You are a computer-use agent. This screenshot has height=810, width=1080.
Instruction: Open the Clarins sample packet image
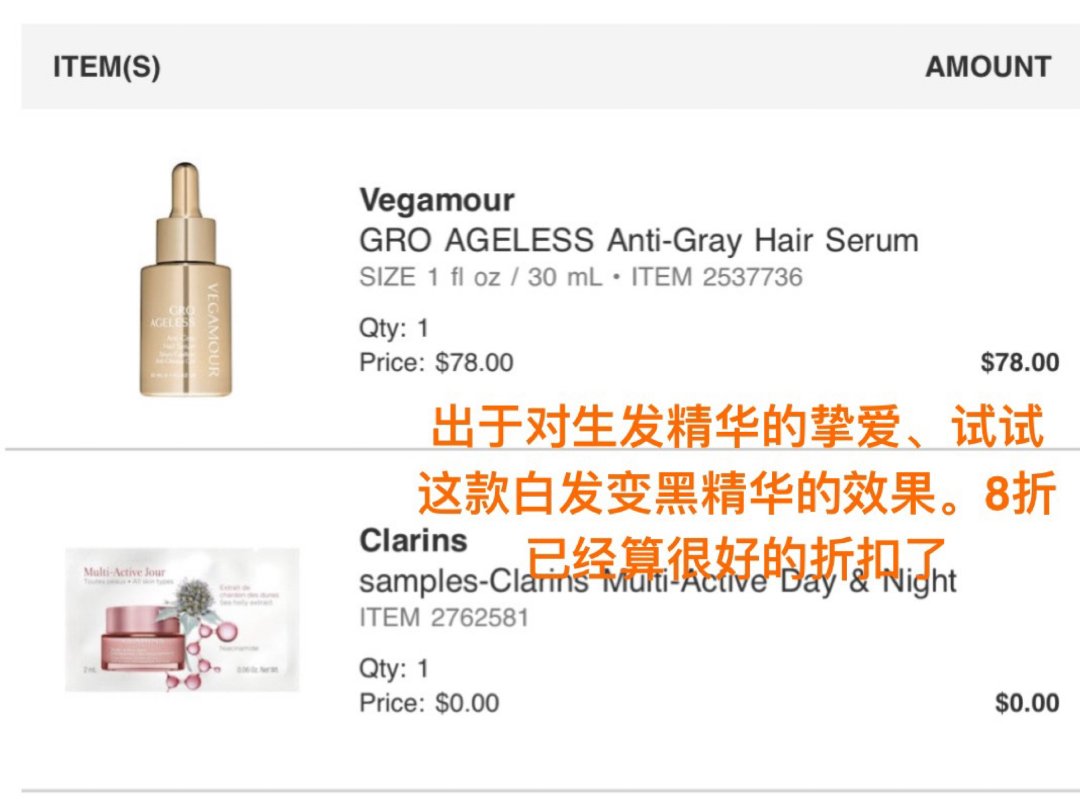coord(183,619)
